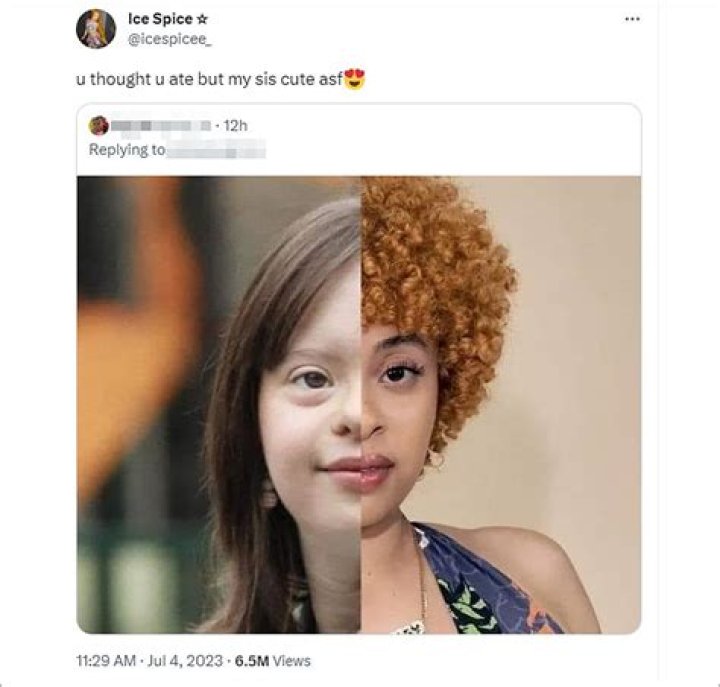Click the "Ice Spice" display name
The height and width of the screenshot is (687, 720).
pyautogui.click(x=160, y=19)
